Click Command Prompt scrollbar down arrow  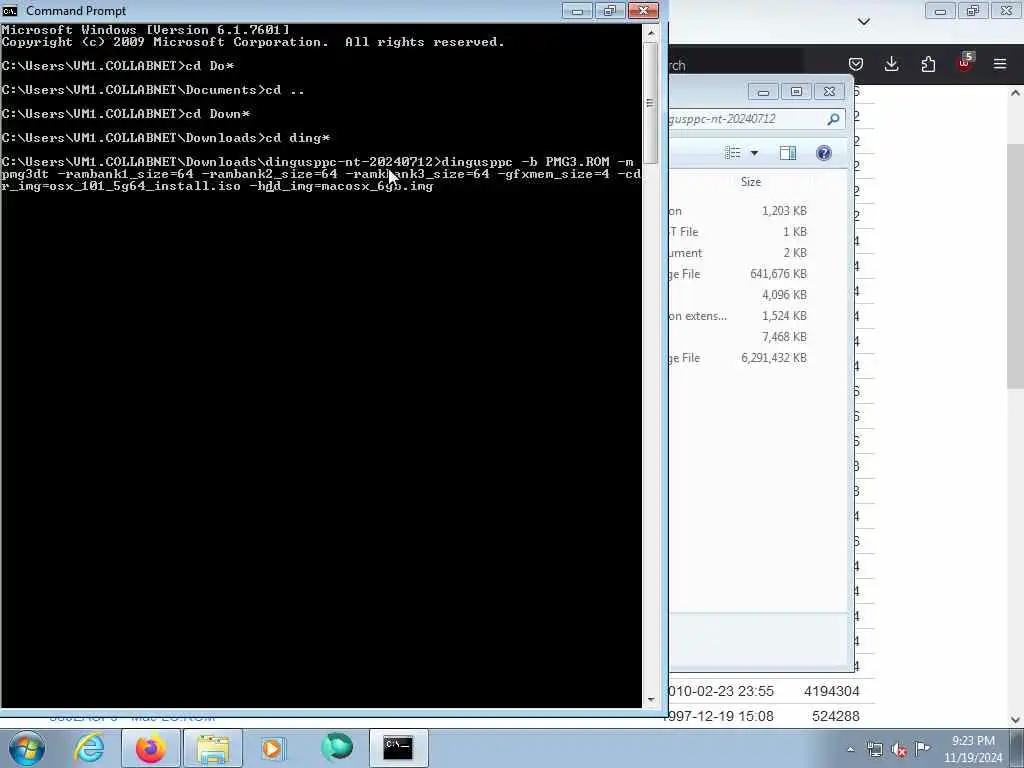tap(650, 699)
